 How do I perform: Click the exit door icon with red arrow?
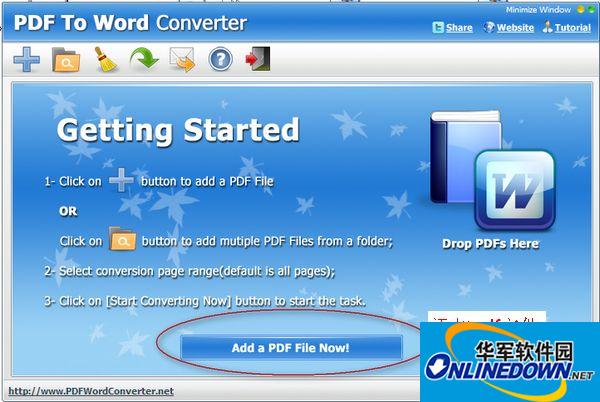tap(258, 59)
